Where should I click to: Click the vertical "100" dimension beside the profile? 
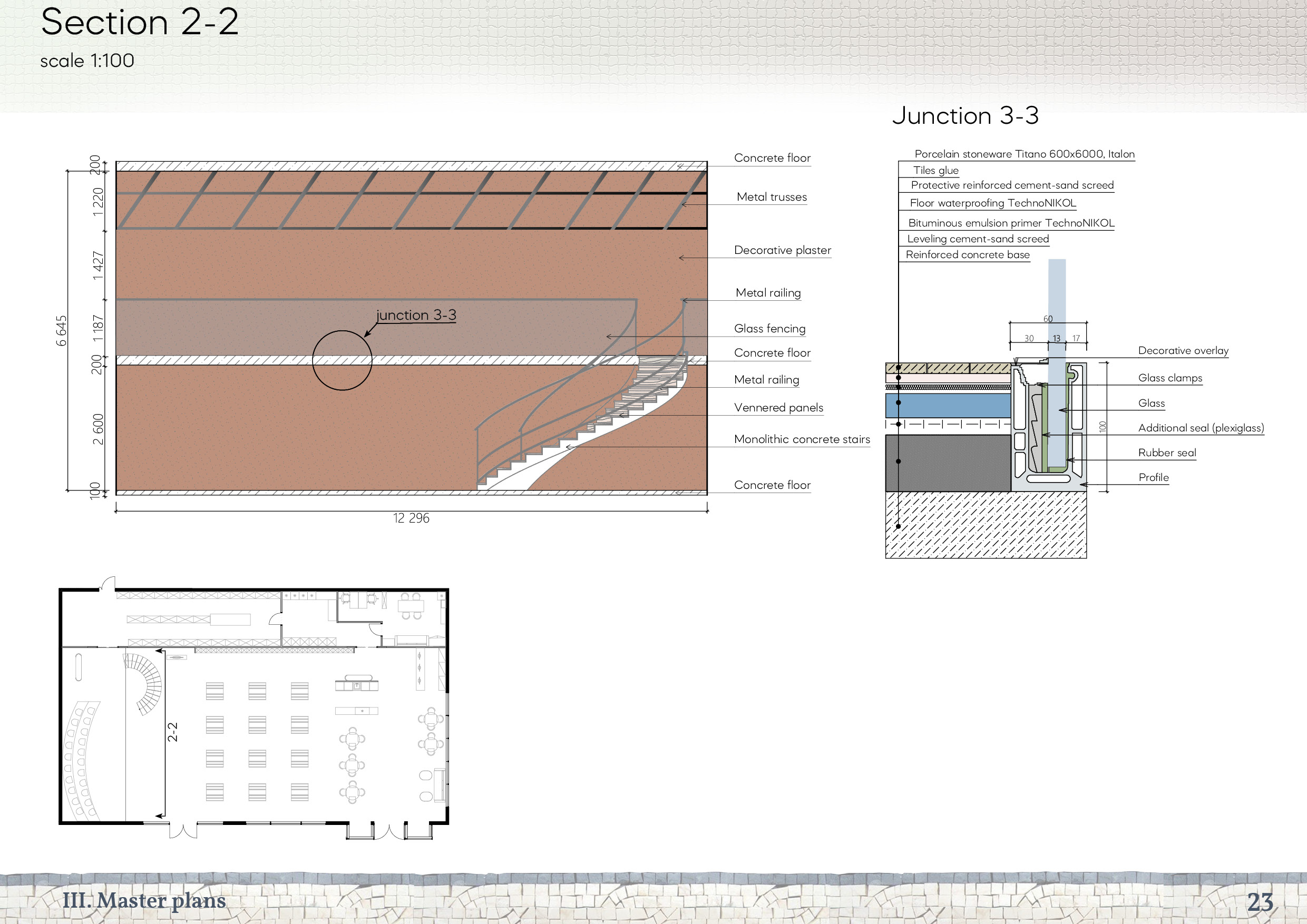point(1103,426)
